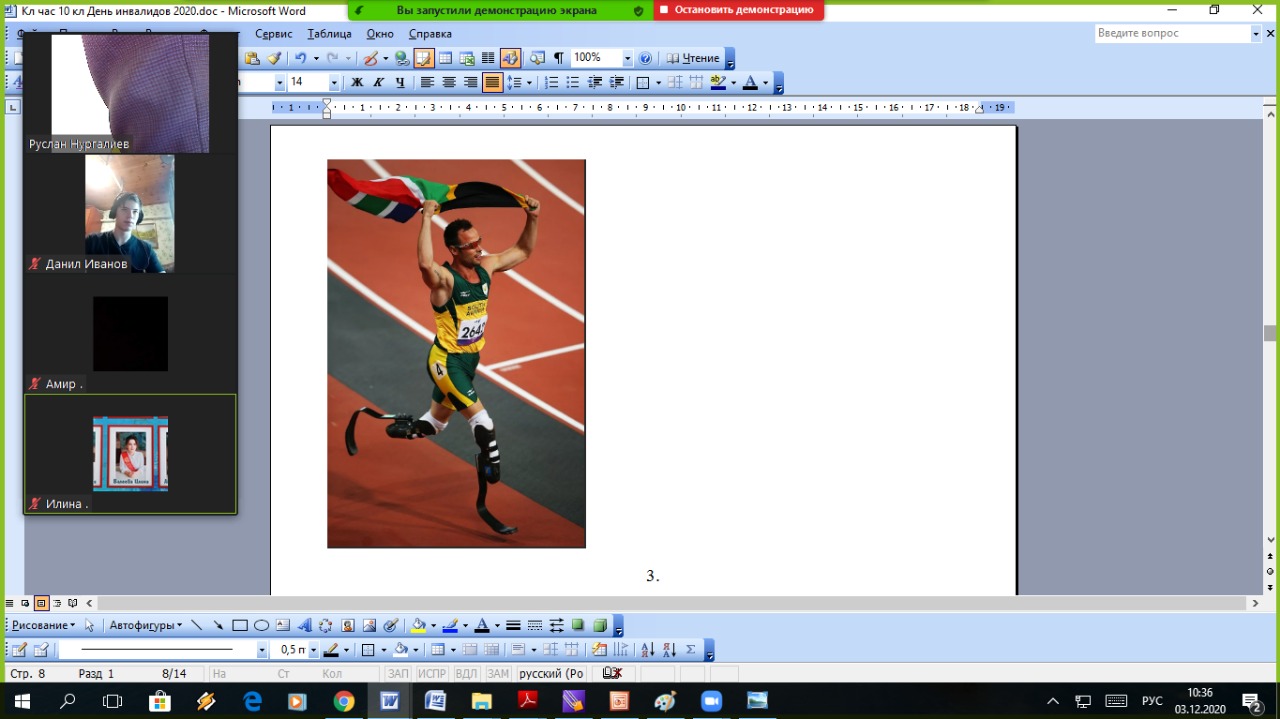Center-align the text
This screenshot has height=719, width=1280.
tap(449, 83)
